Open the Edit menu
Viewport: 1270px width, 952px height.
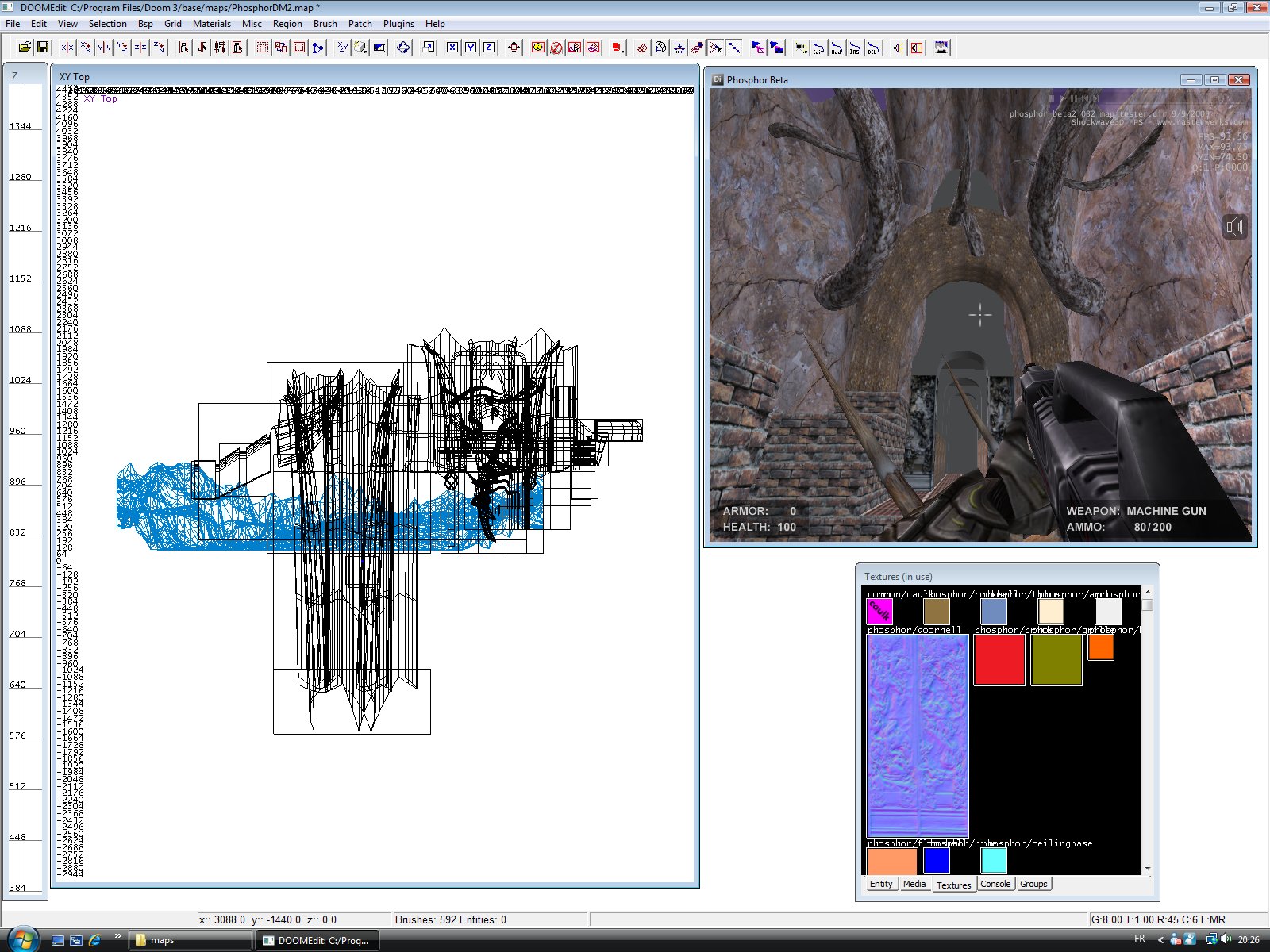(39, 24)
